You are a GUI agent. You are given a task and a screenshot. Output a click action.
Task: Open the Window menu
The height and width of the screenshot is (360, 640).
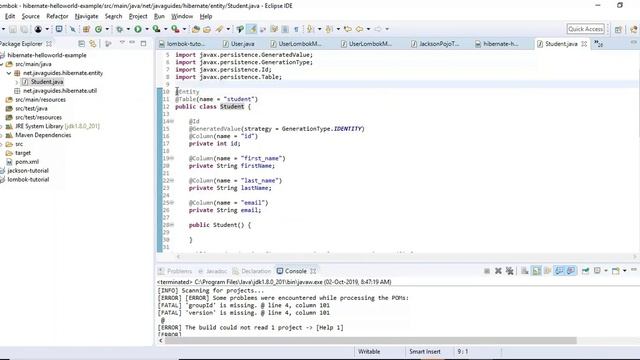(x=182, y=16)
